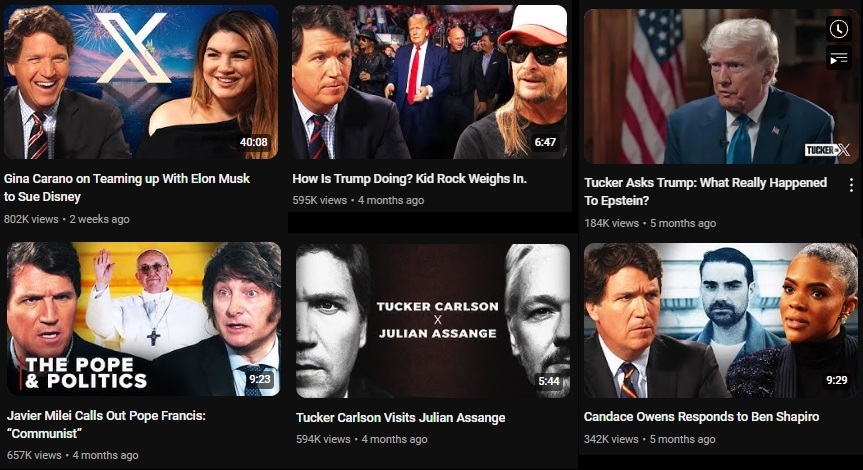Open the Trump Epstein interview thumbnail

[x=720, y=86]
